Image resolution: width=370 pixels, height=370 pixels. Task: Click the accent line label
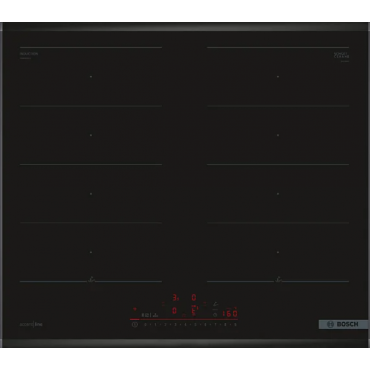coord(31,324)
